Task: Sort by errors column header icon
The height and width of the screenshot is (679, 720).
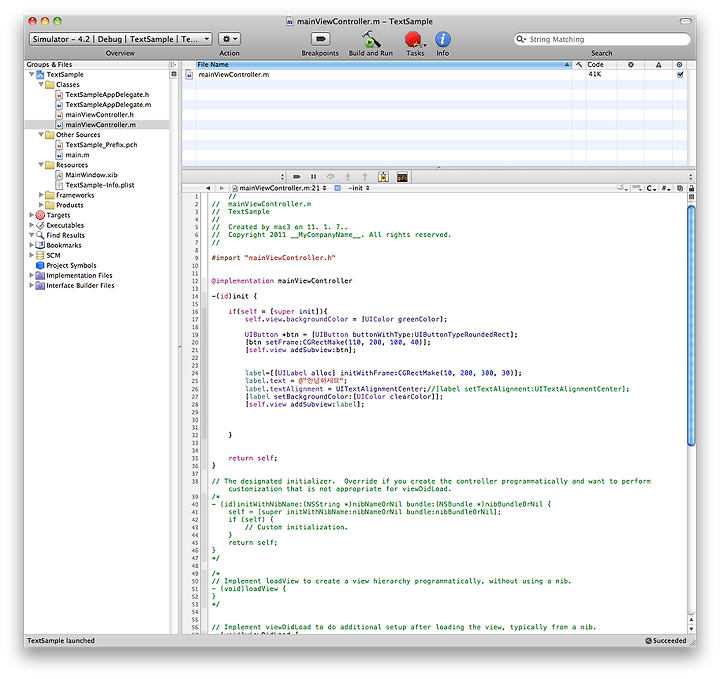Action: coord(630,65)
